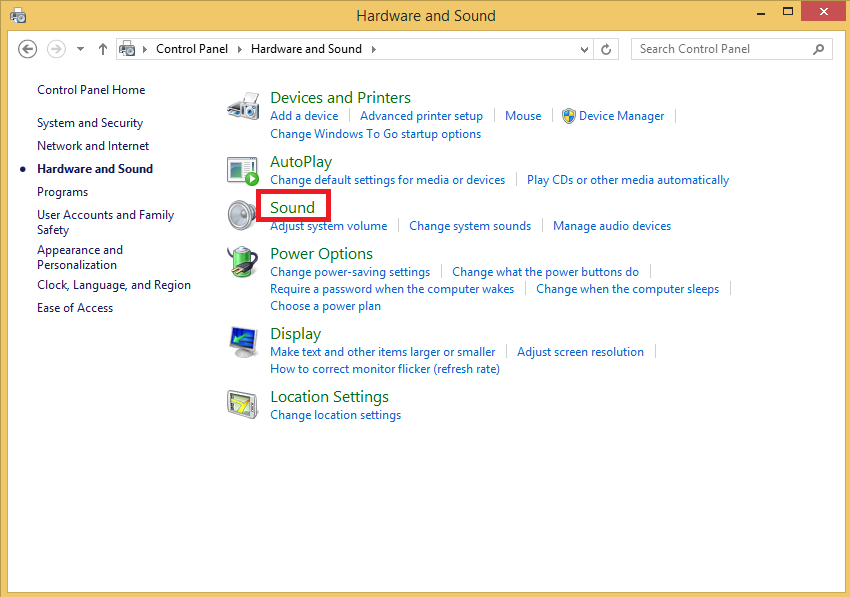Open the recent locations dropdown arrow
Image resolution: width=850 pixels, height=597 pixels.
(x=80, y=49)
